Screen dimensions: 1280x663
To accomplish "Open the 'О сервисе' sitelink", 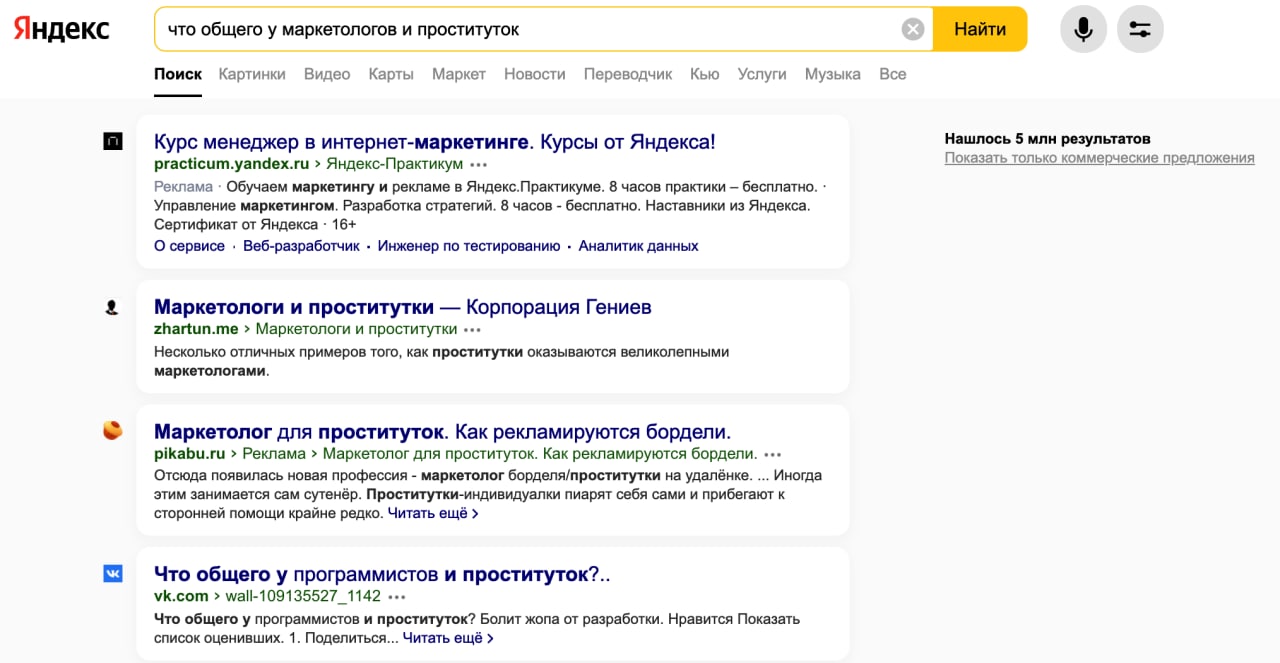I will tap(190, 246).
